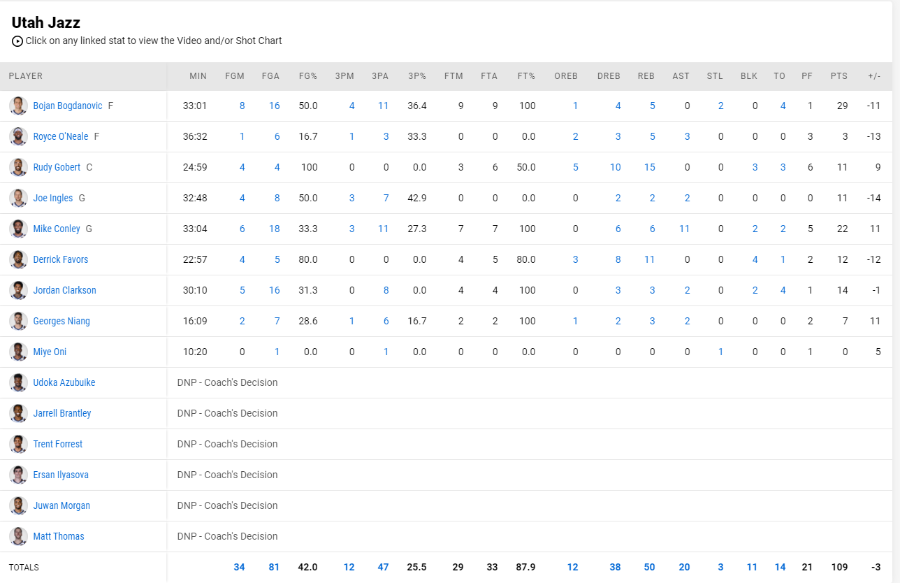900x583 pixels.
Task: Click Bogdanovic's 29 points value
Action: pyautogui.click(x=842, y=106)
